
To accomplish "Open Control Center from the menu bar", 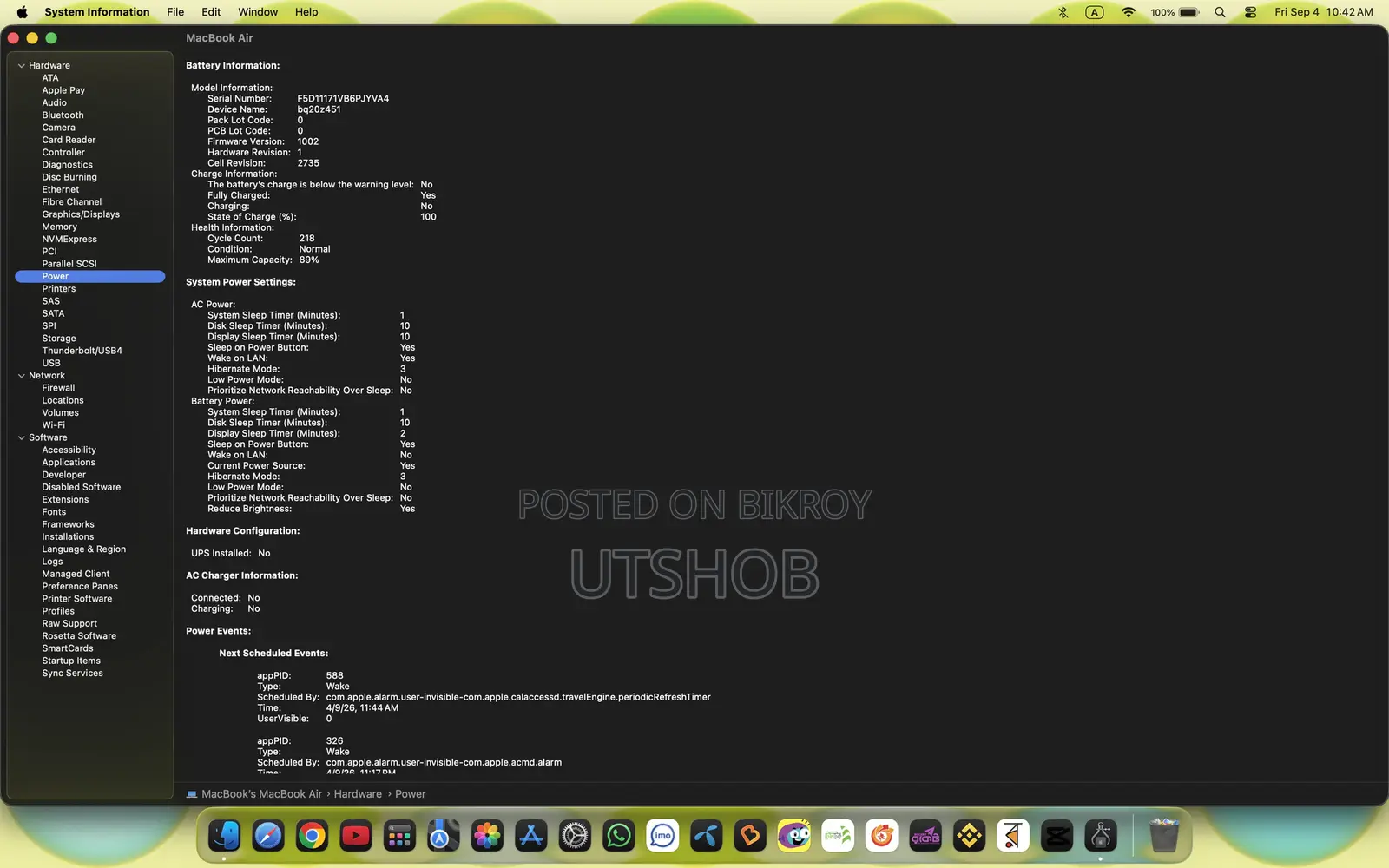I will 1251,12.
